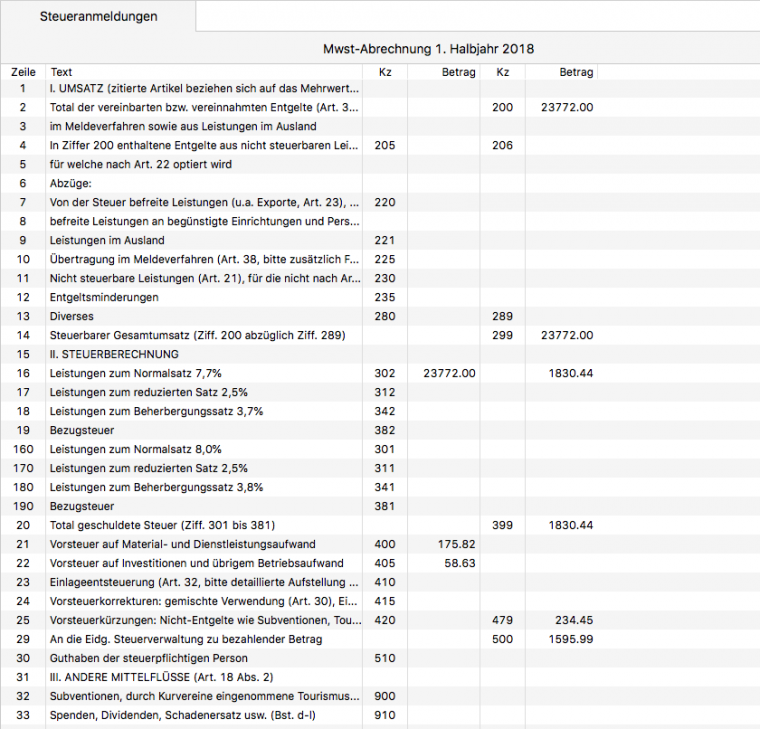Select row 'Steuerbarer Gesamtumsatz'
Image resolution: width=760 pixels, height=729 pixels.
tap(380, 335)
